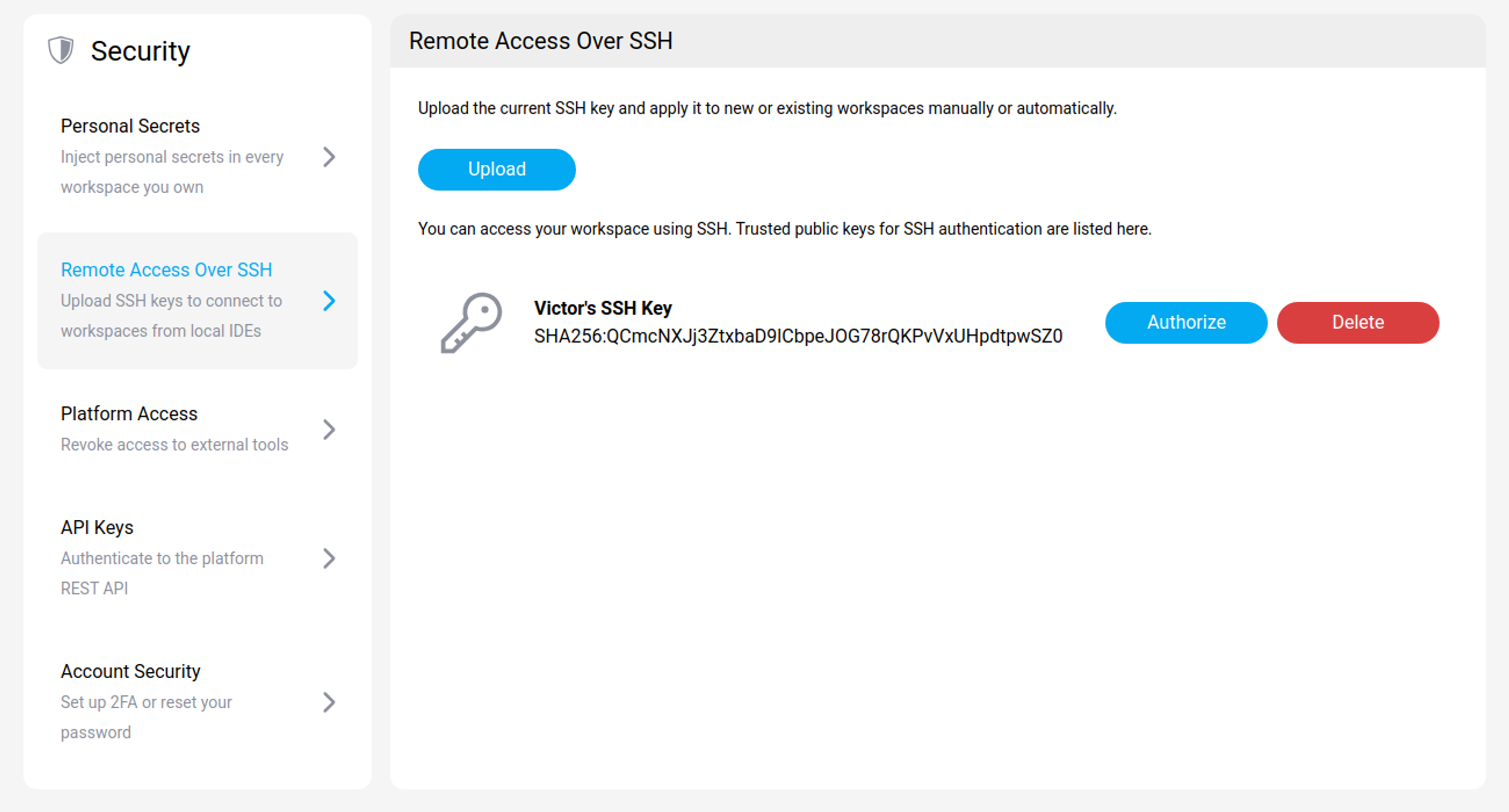
Task: Click the Revoke access to external tools text
Action: pyautogui.click(x=174, y=445)
